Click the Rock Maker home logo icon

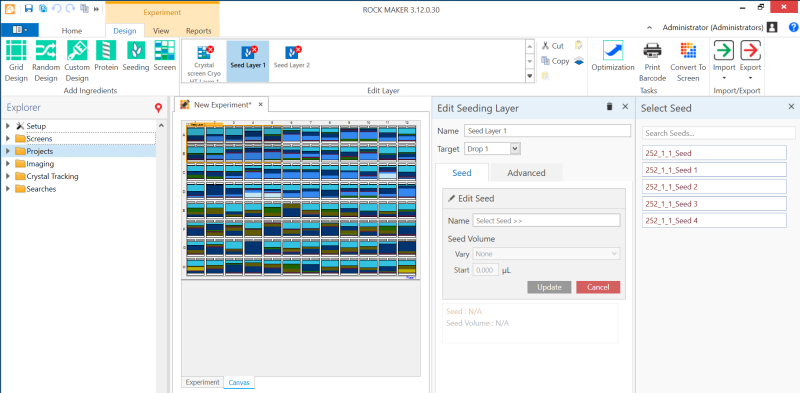coord(10,9)
